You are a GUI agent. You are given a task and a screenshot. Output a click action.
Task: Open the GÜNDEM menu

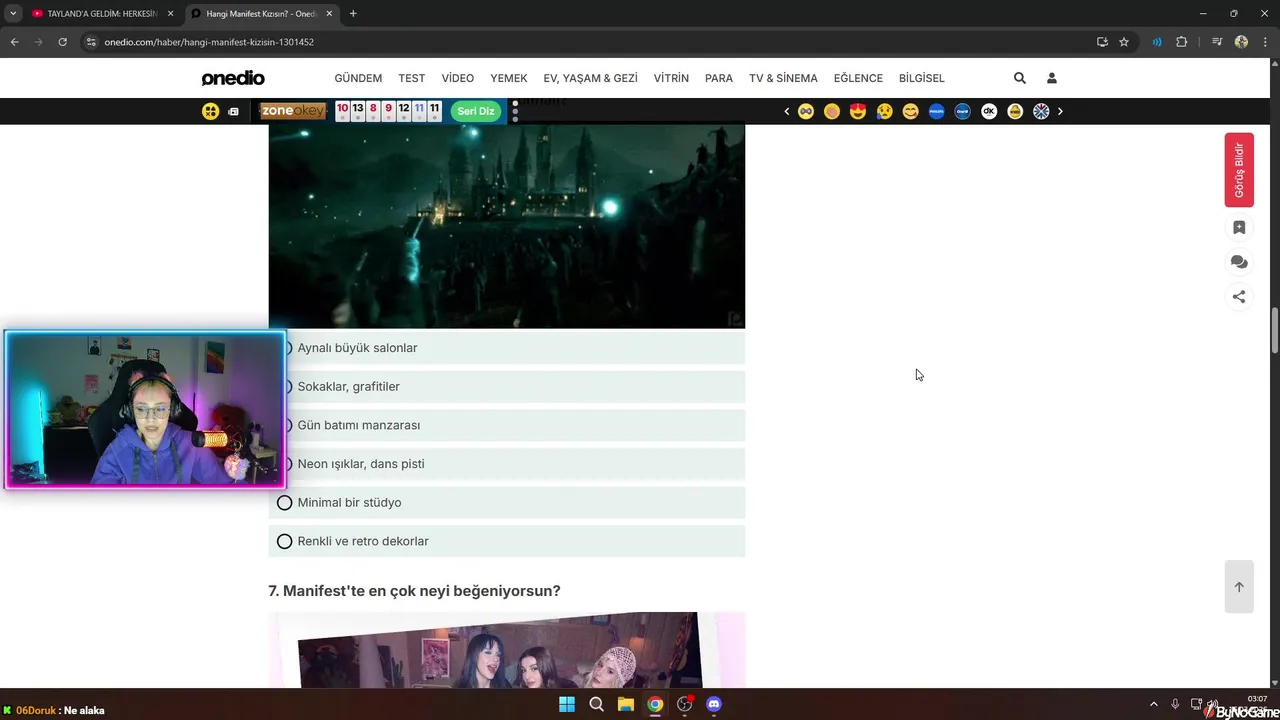(358, 78)
